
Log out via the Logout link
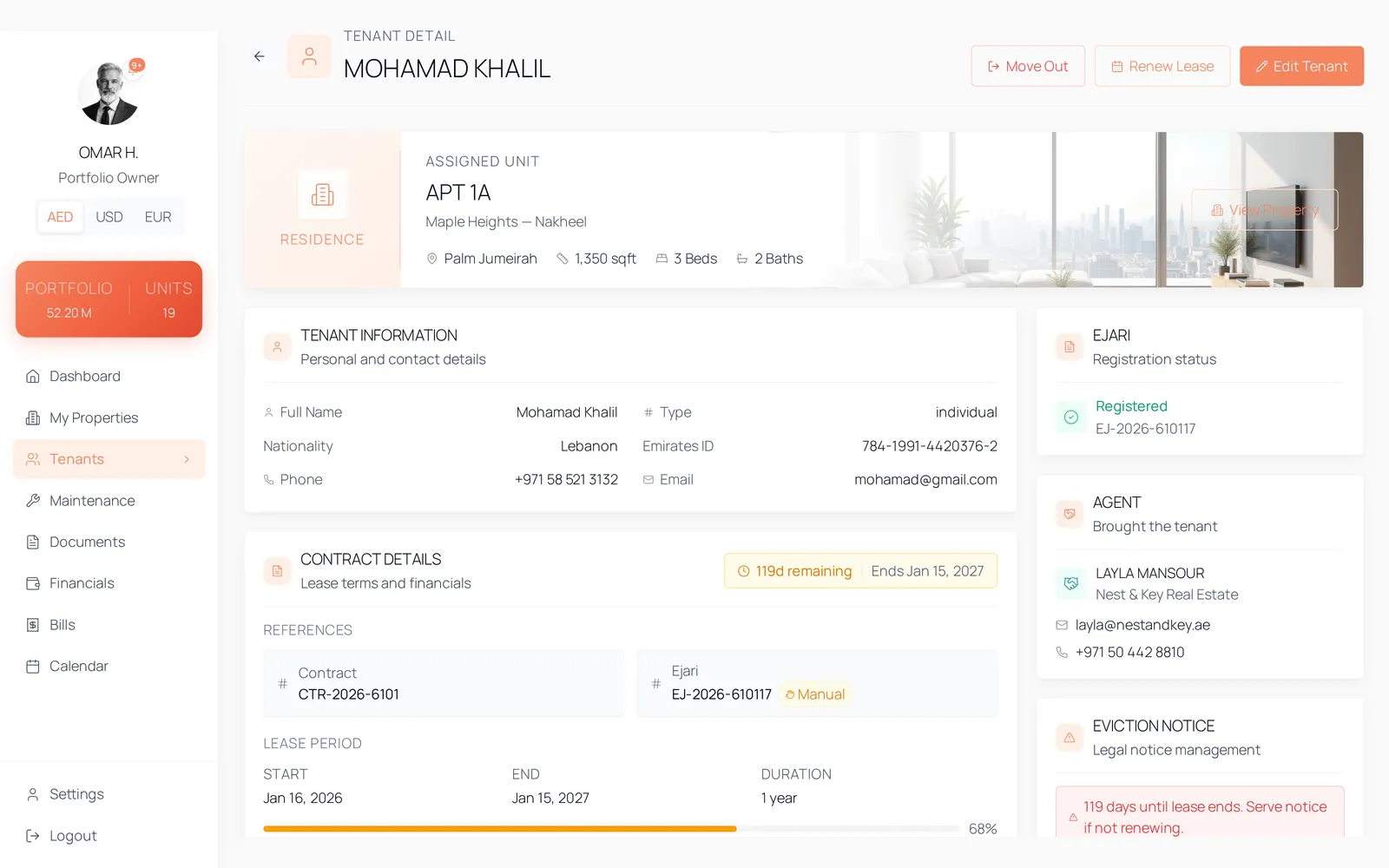109,836
